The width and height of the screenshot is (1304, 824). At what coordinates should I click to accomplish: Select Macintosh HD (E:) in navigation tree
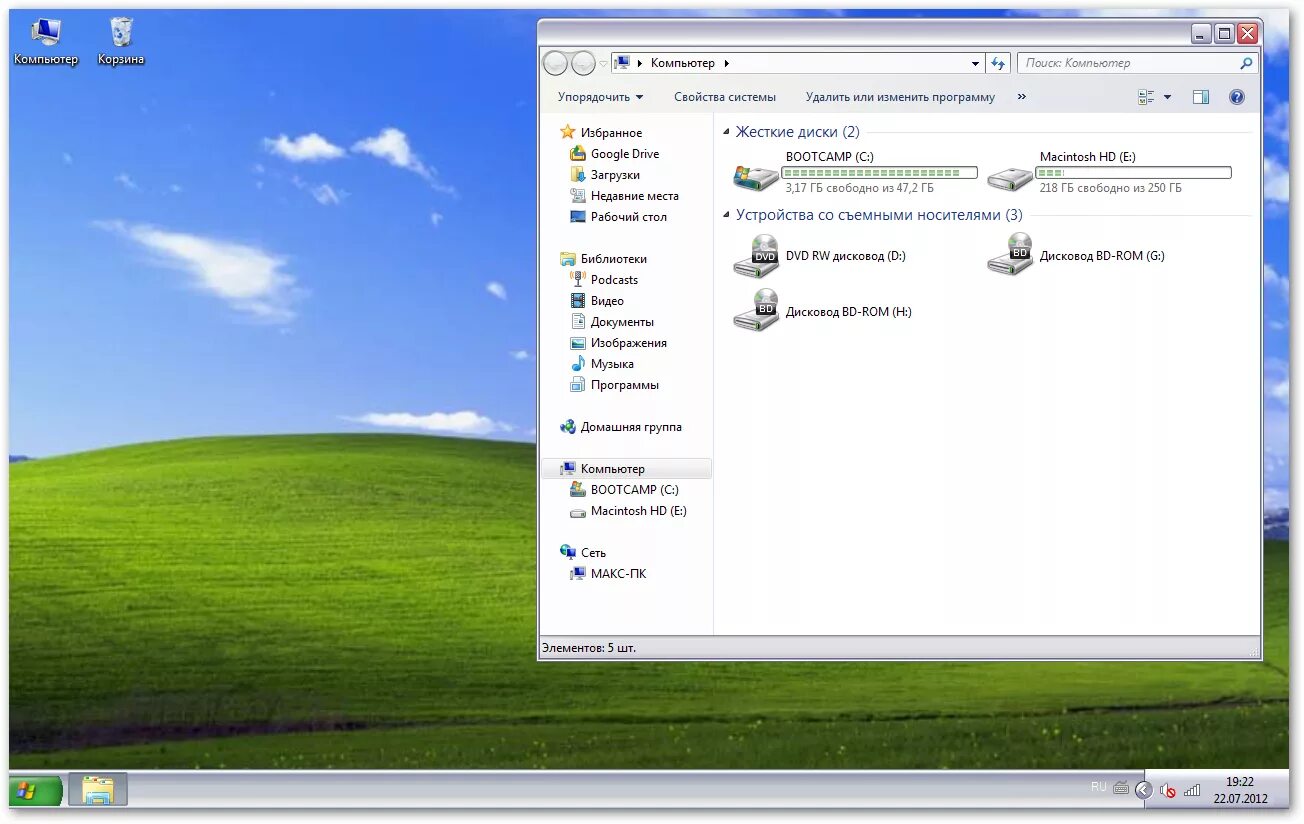[x=628, y=511]
